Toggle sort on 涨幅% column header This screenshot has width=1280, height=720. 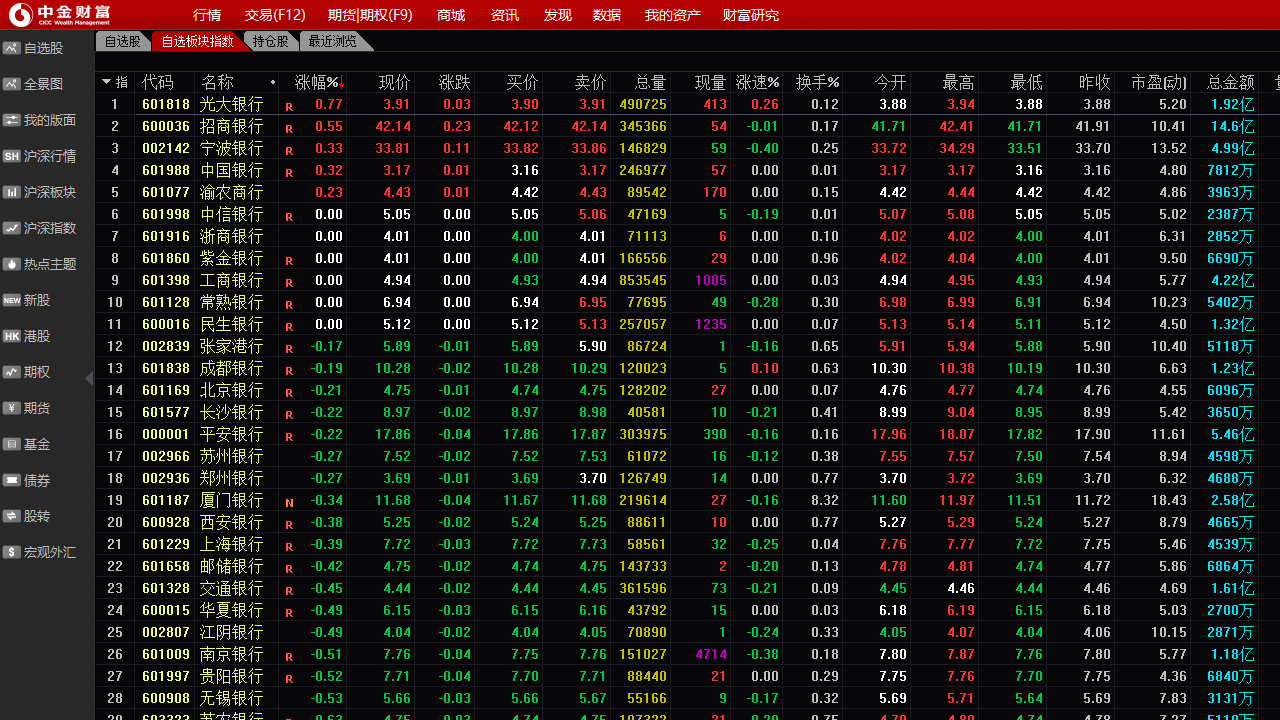pyautogui.click(x=318, y=82)
